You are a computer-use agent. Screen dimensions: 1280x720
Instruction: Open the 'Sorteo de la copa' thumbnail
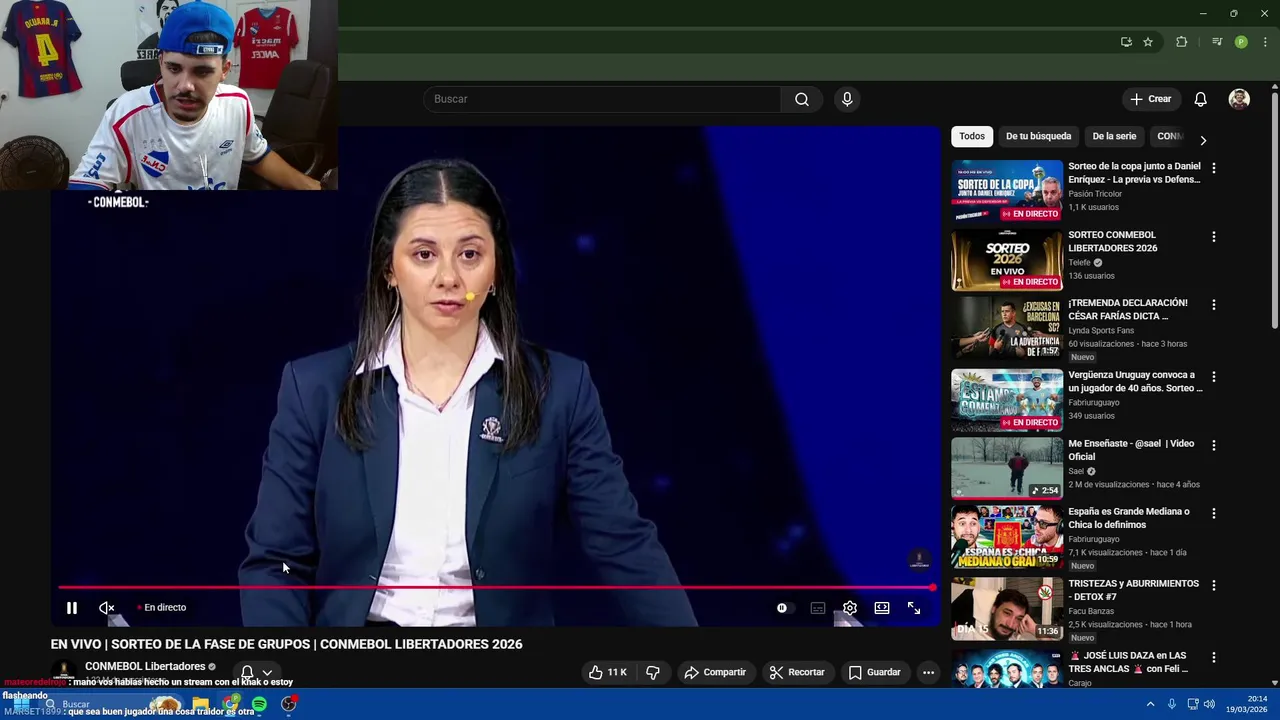(1007, 191)
